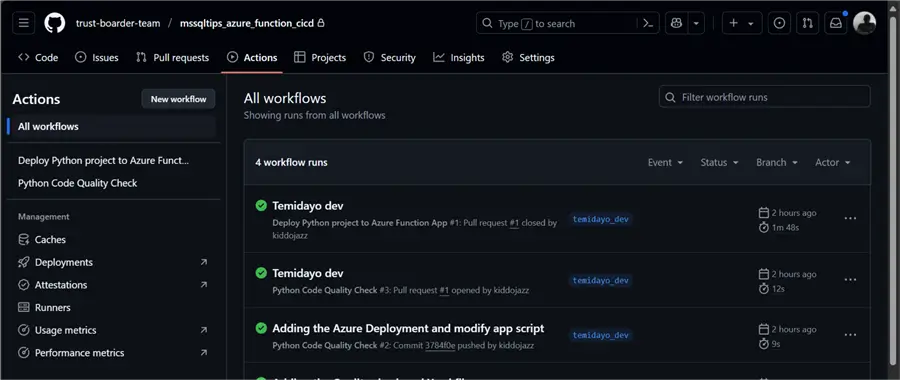Switch to the Projects tab

(x=320, y=57)
